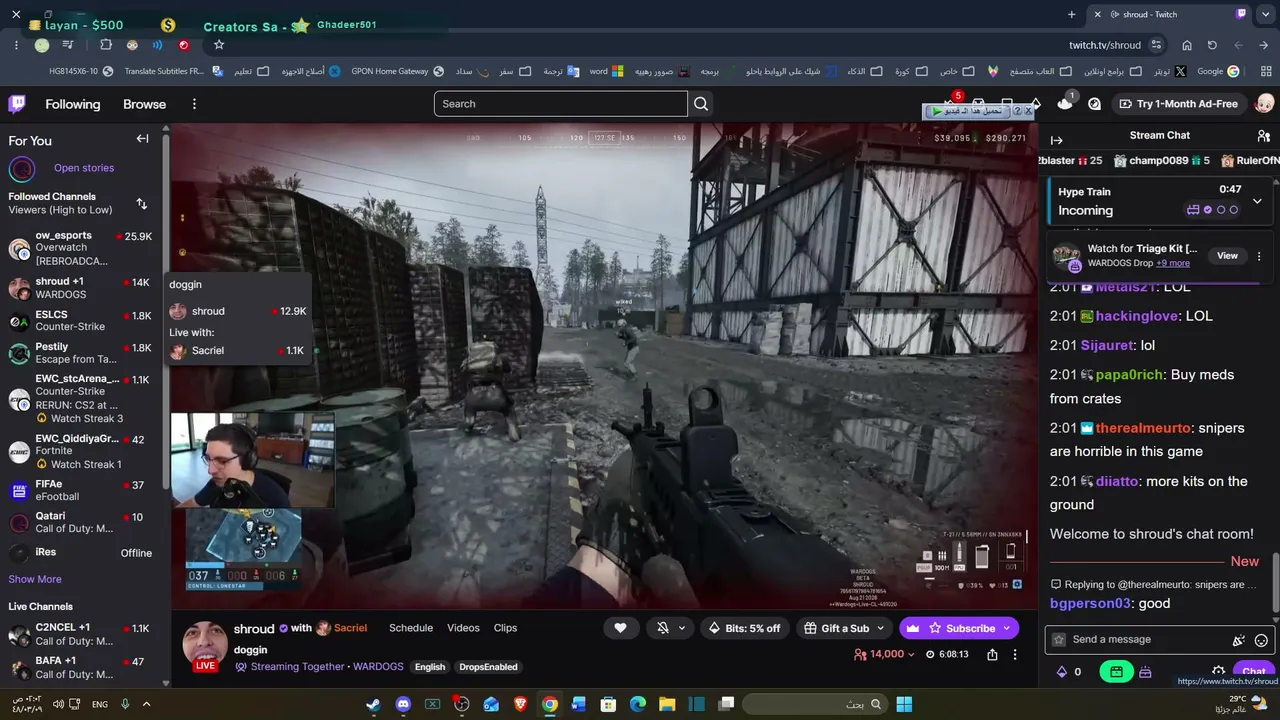Open Brave browser from the taskbar
The width and height of the screenshot is (1280, 720).
click(x=520, y=704)
